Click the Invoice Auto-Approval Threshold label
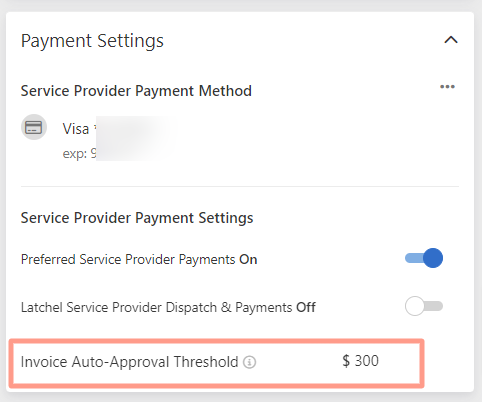The height and width of the screenshot is (402, 482). coord(129,362)
